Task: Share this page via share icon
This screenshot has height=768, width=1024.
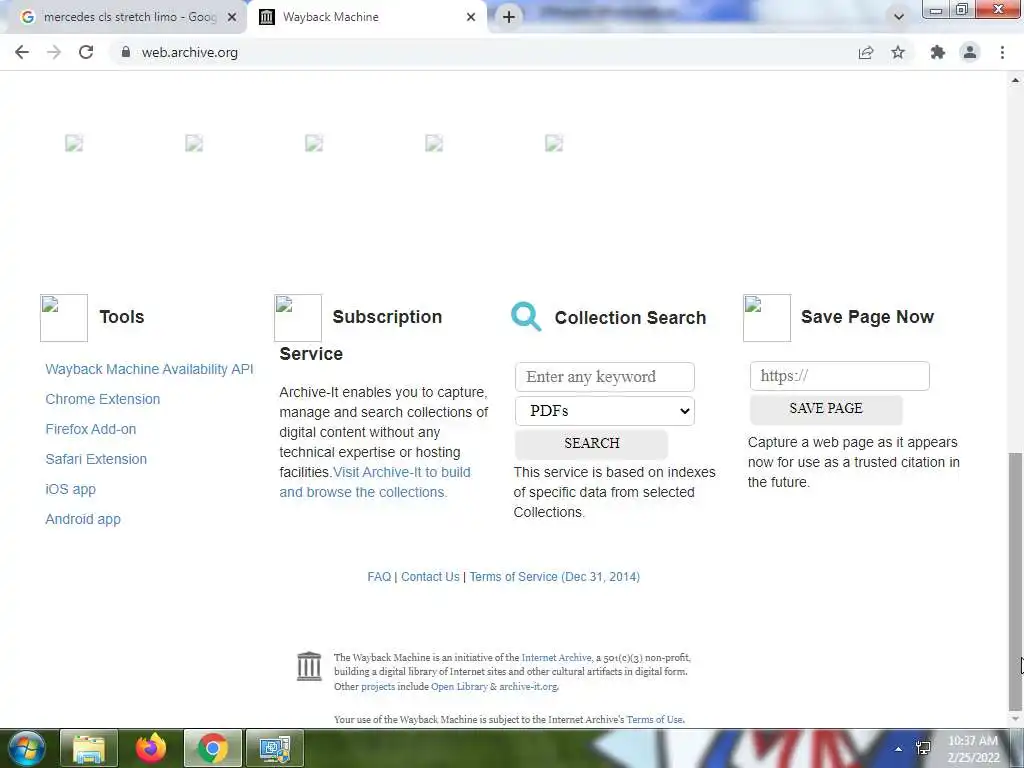Action: 866,52
